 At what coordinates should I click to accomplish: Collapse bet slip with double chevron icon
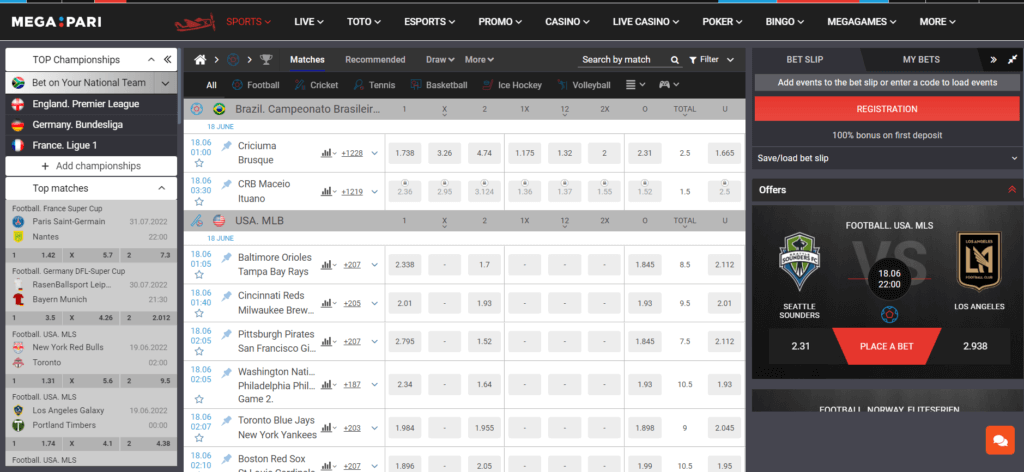click(993, 59)
